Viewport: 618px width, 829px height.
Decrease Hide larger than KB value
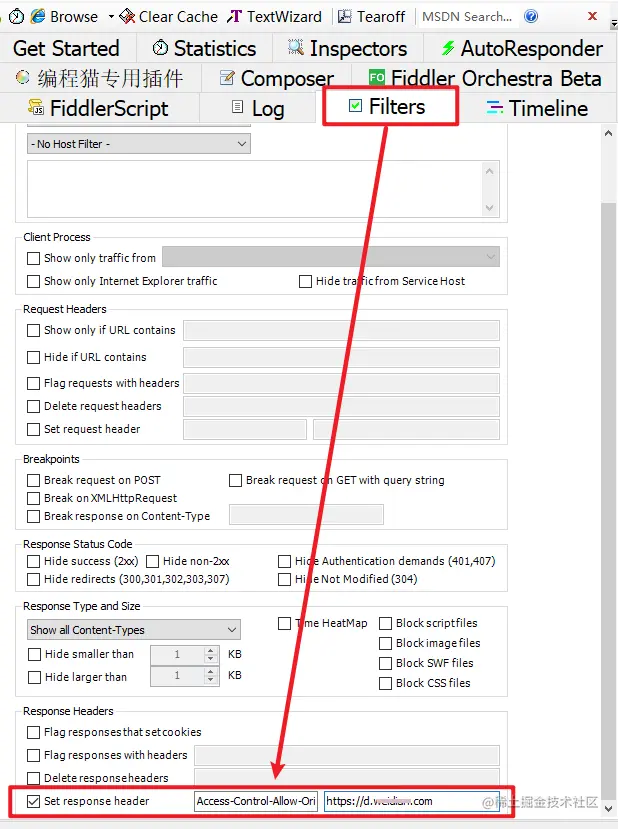pos(211,680)
